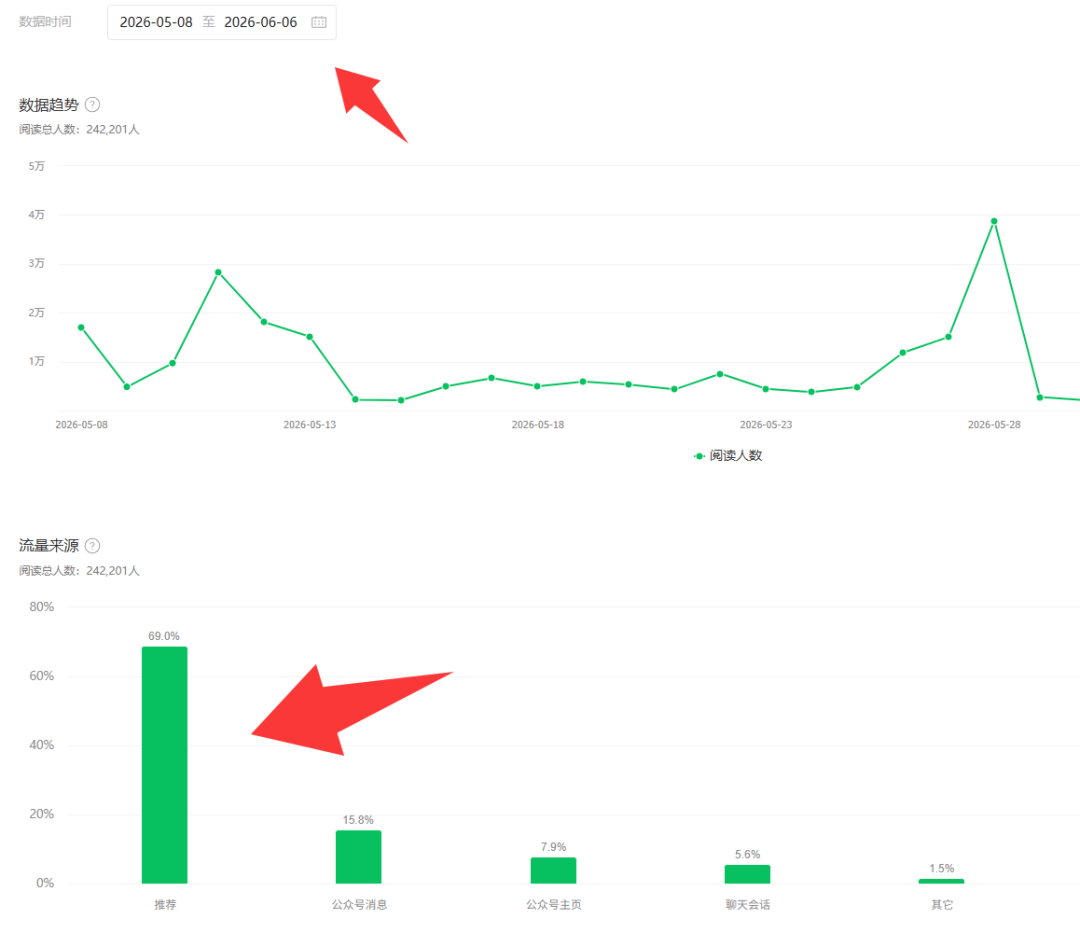This screenshot has width=1080, height=933.
Task: Click the trend chart's 阅读总人数 242,201人 text
Action: [79, 129]
